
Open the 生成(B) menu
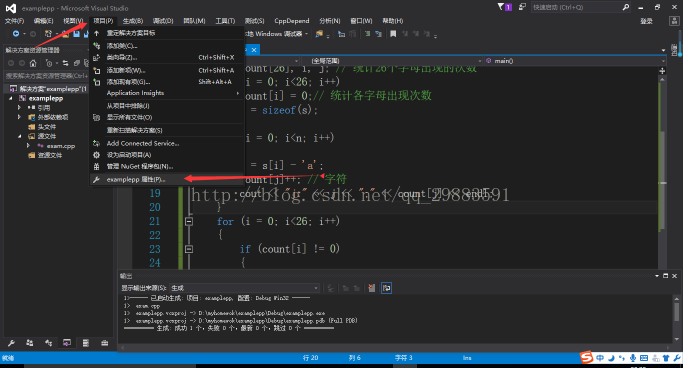pyautogui.click(x=133, y=21)
